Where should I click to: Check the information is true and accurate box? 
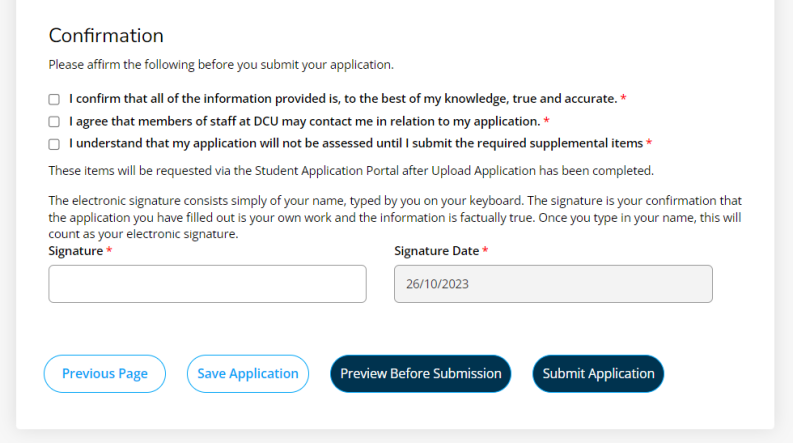pos(54,99)
